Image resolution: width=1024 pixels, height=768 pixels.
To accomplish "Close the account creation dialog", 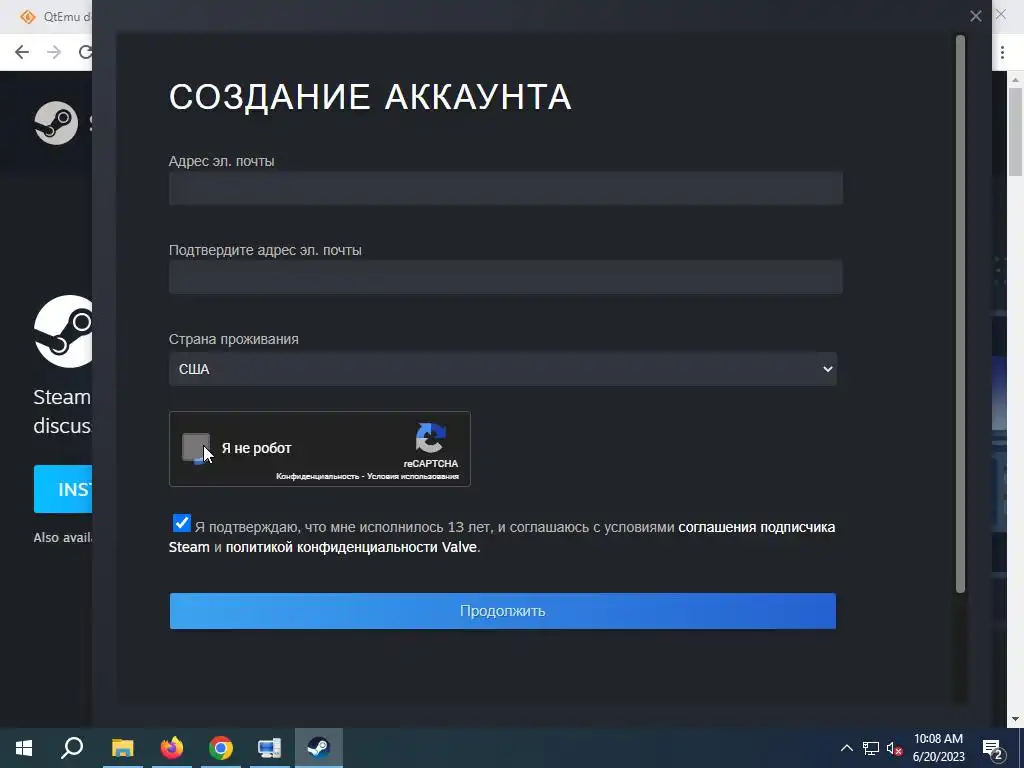I will tap(976, 16).
